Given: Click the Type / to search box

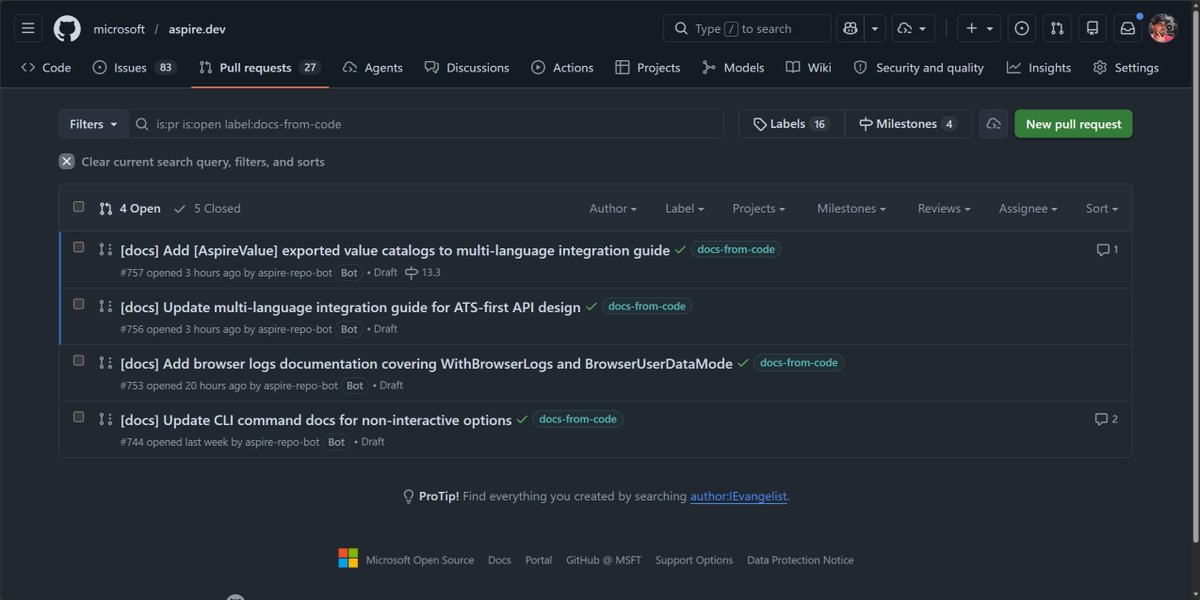Looking at the screenshot, I should 747,28.
